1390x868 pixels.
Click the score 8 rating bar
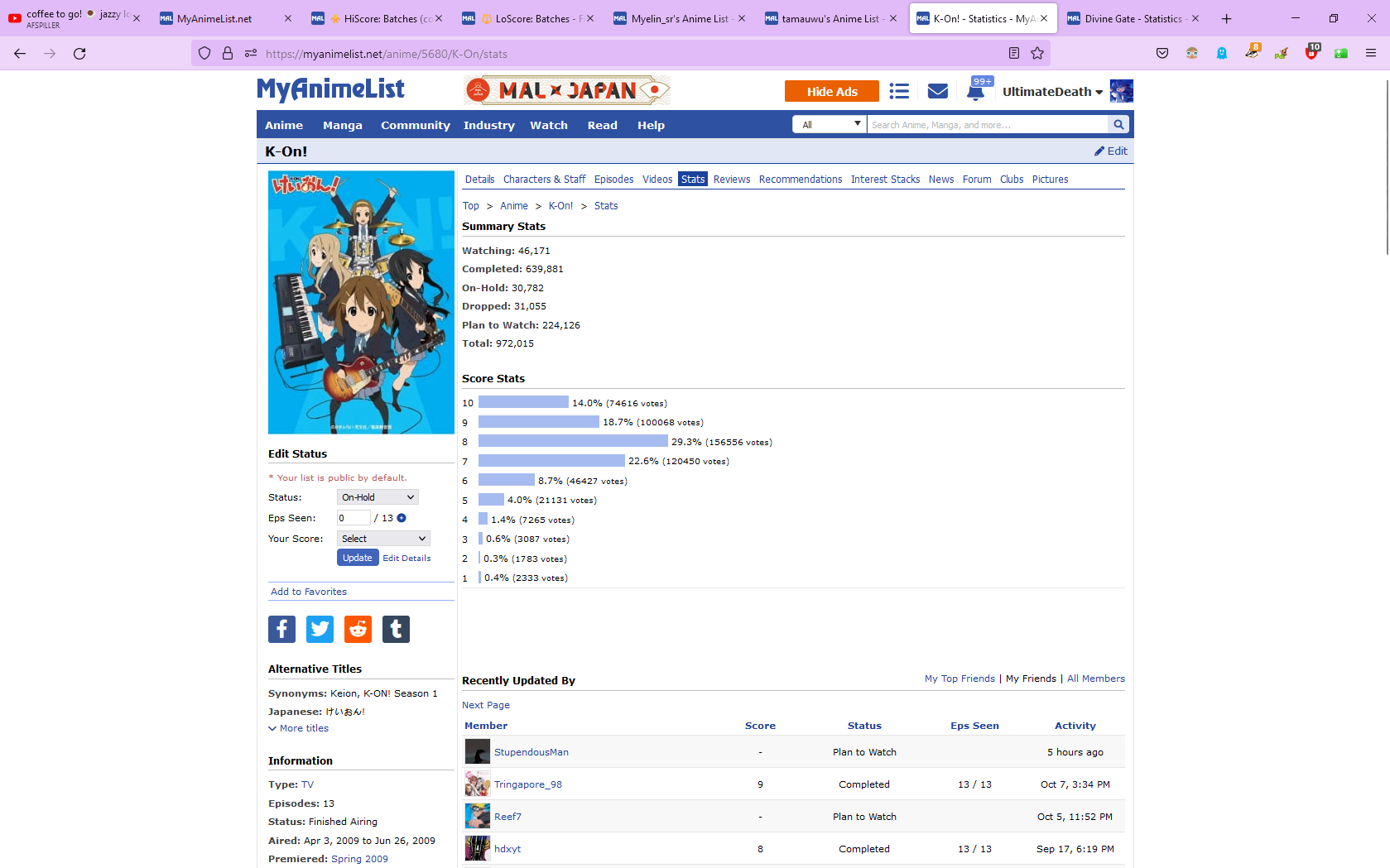point(573,442)
